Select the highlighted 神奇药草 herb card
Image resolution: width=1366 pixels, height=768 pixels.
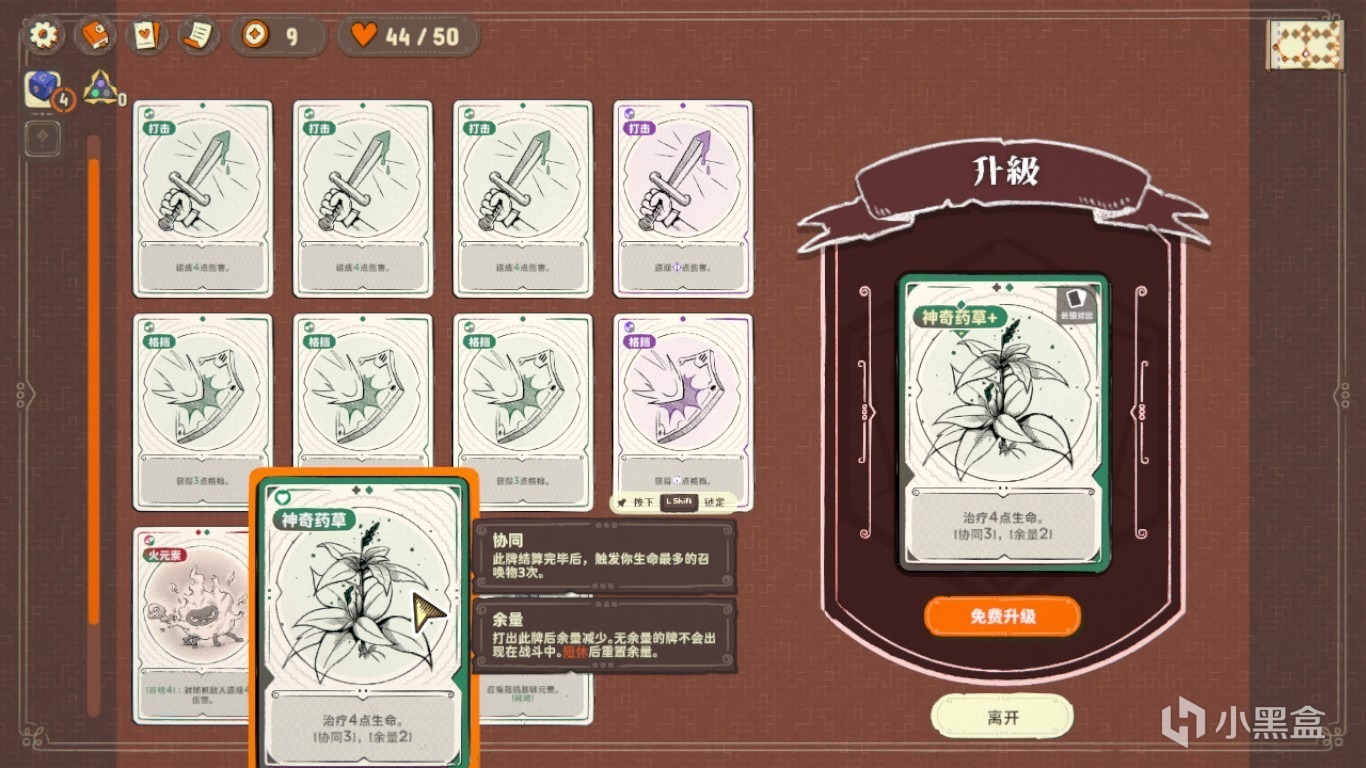click(364, 620)
